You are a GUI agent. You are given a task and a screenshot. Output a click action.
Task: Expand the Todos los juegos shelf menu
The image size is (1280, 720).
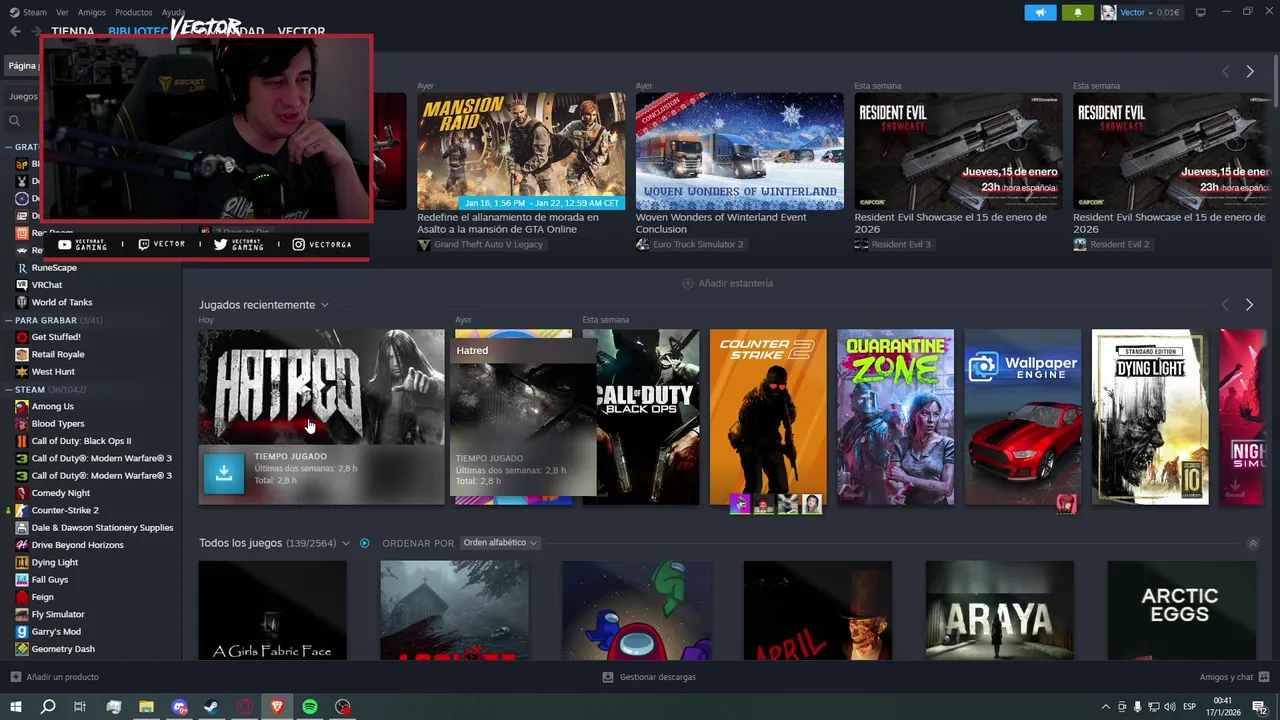pyautogui.click(x=346, y=543)
